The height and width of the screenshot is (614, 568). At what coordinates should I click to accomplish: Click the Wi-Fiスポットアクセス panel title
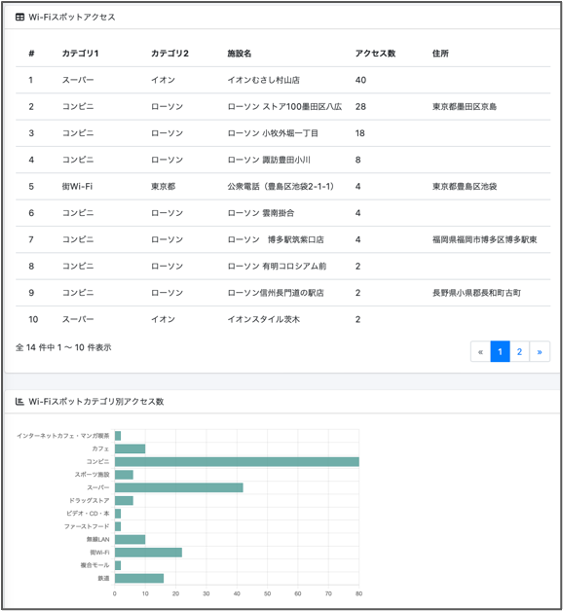[x=72, y=17]
